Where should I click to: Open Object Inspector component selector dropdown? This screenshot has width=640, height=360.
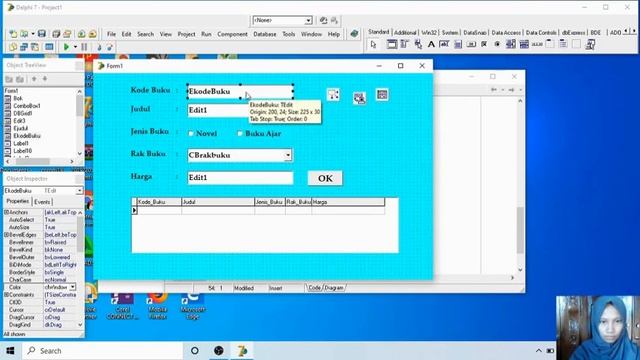(x=79, y=191)
